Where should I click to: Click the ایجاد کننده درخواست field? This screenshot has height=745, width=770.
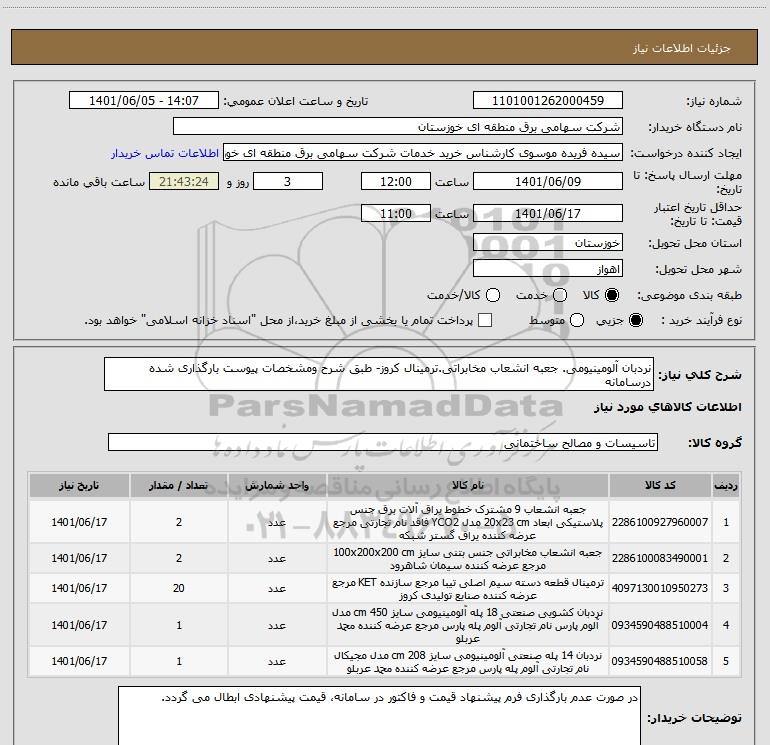[x=425, y=153]
